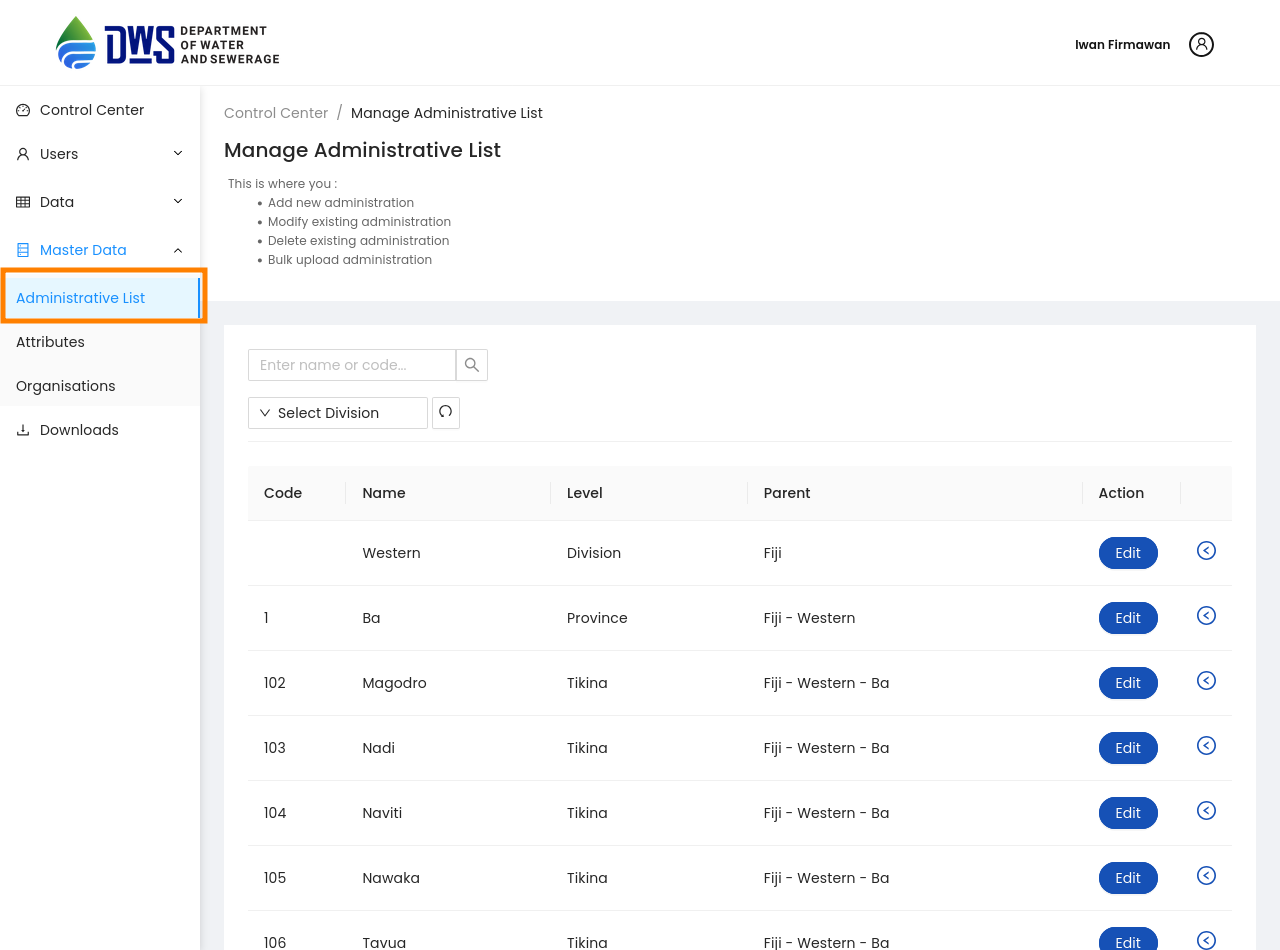Edit the Ba province row

coord(1128,618)
